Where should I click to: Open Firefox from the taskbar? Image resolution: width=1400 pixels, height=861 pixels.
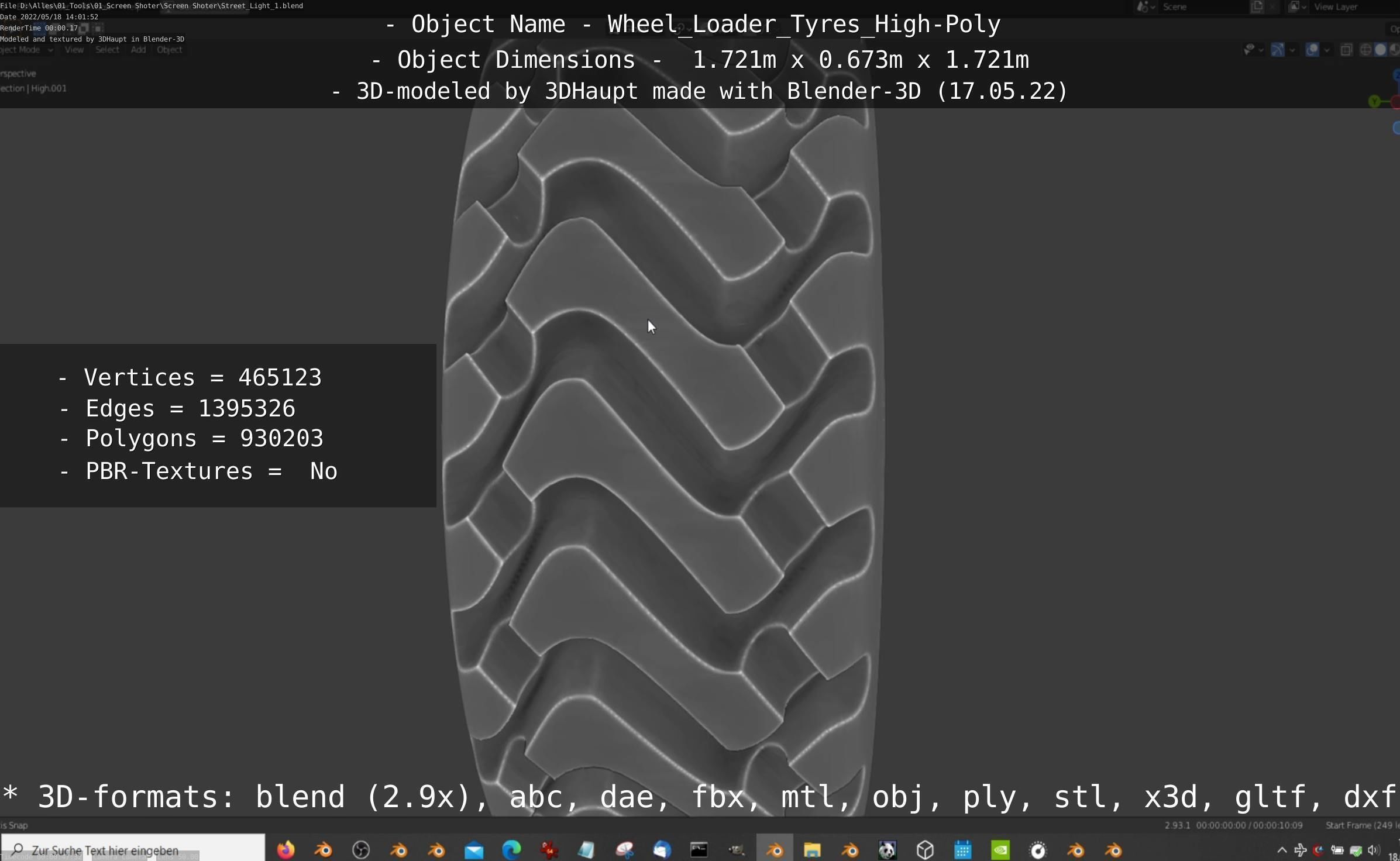point(285,849)
